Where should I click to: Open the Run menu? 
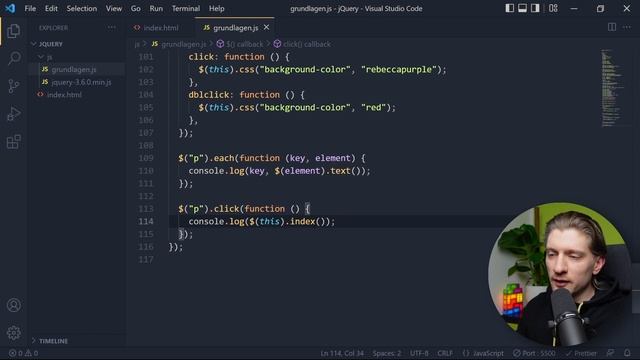(156, 8)
